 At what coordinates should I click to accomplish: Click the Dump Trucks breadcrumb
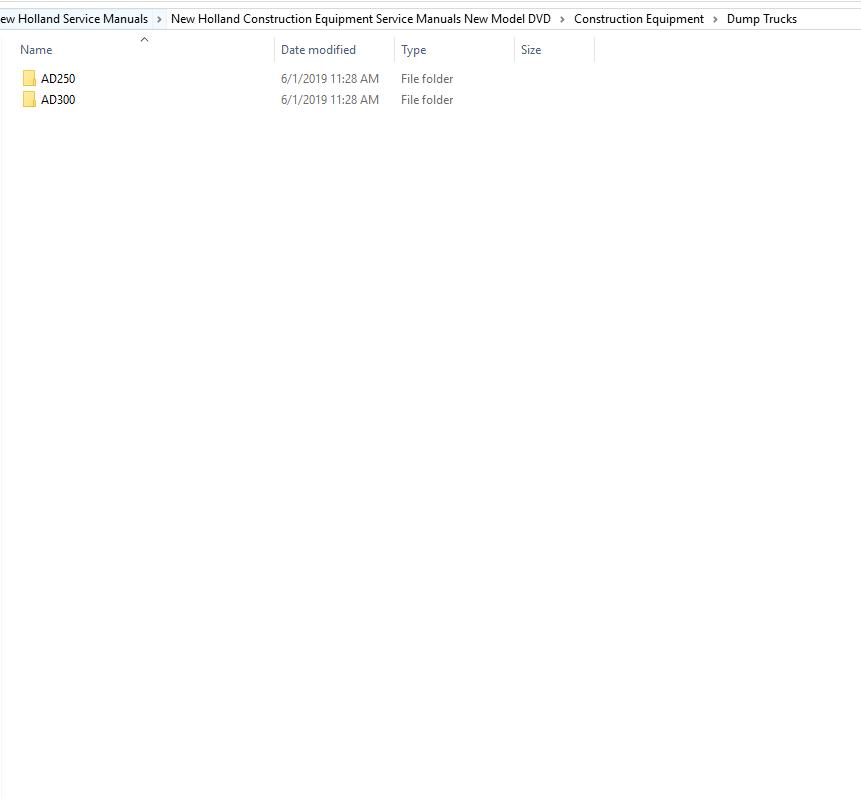point(762,19)
